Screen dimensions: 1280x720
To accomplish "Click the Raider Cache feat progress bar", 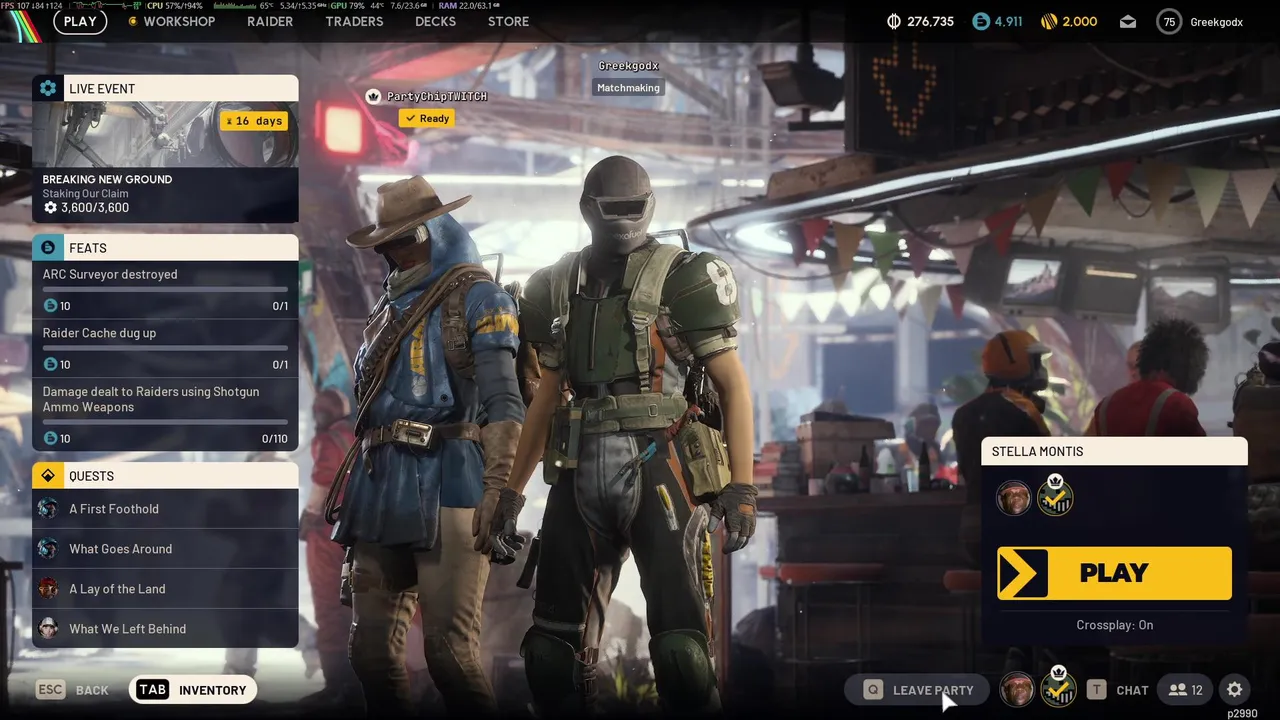I will [165, 348].
